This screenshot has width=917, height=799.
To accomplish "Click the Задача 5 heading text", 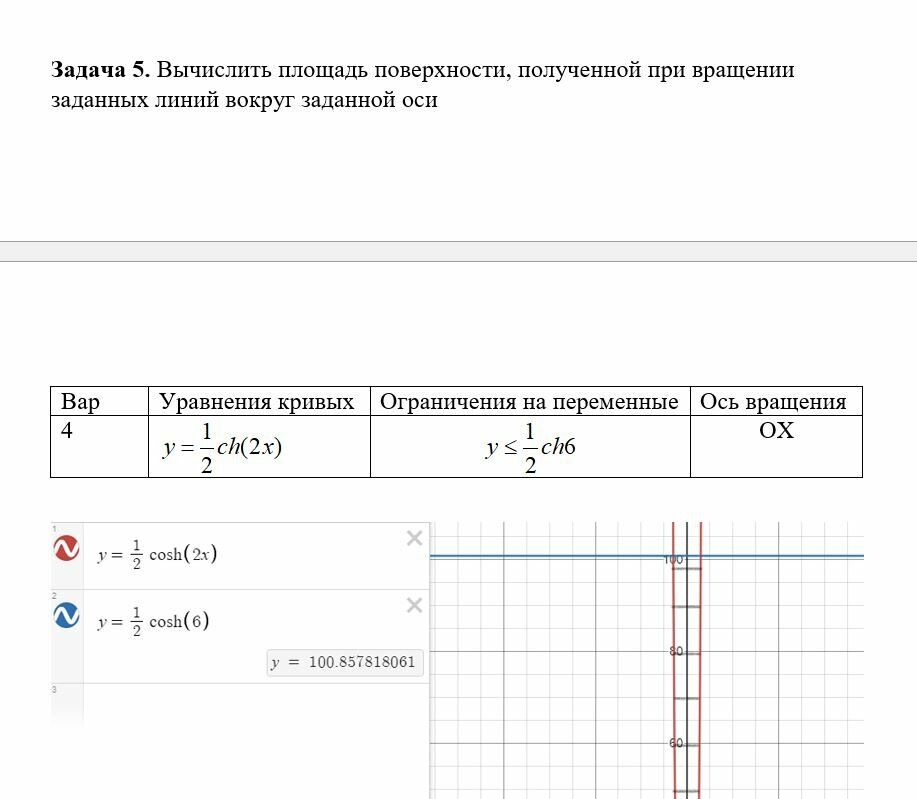I will tap(101, 70).
